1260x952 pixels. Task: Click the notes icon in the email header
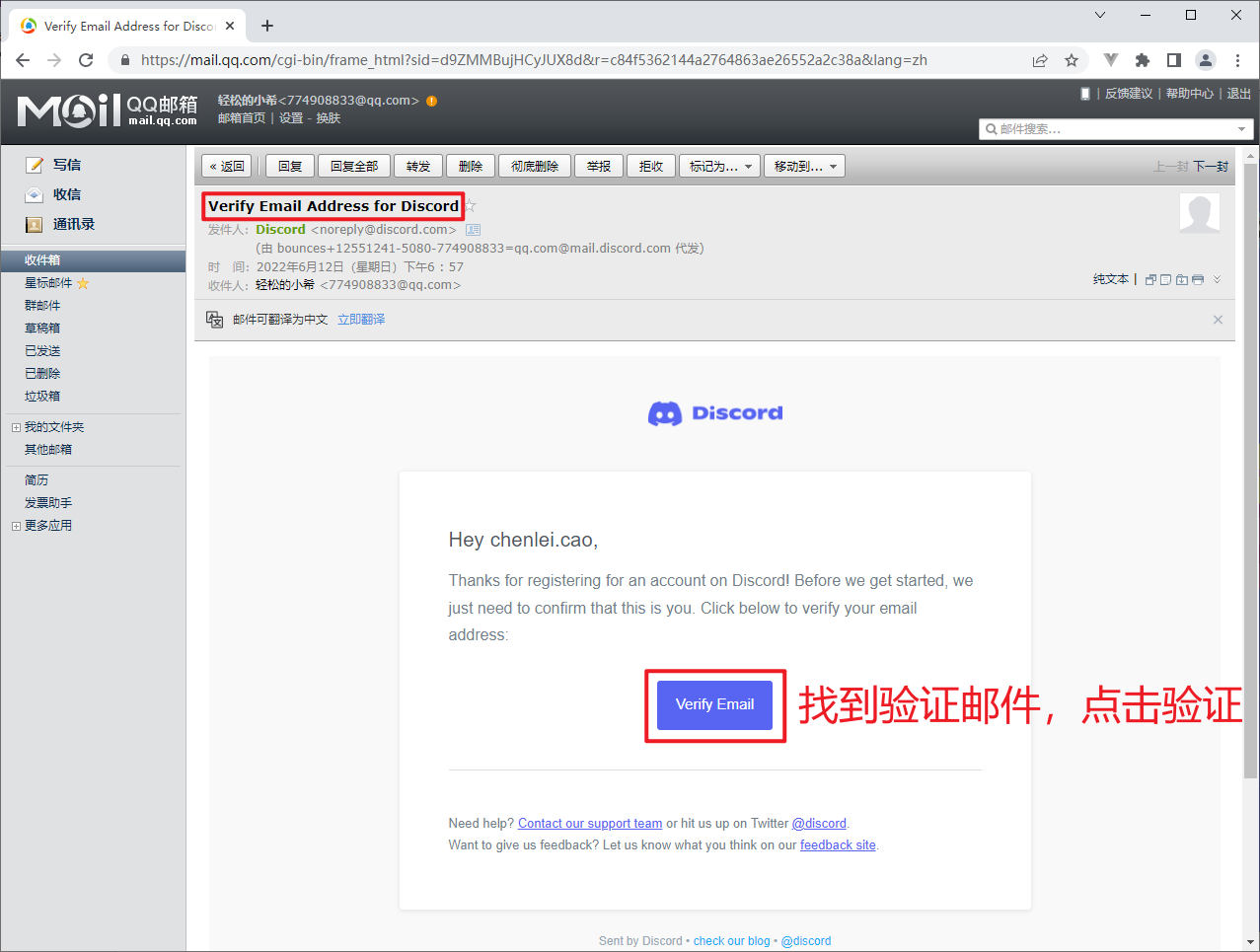[x=1165, y=280]
